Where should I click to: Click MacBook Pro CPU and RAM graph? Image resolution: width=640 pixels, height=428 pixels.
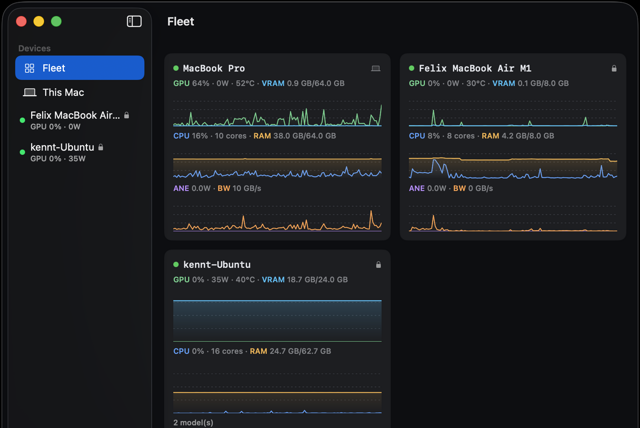[278, 165]
